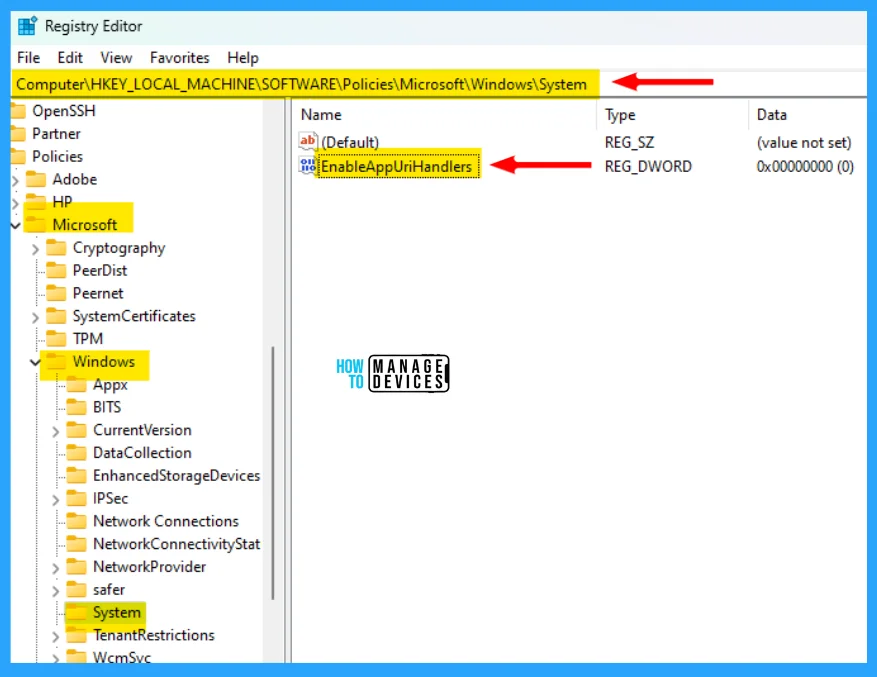This screenshot has width=877, height=677.
Task: Collapse the Microsoft key
Action: [16, 225]
